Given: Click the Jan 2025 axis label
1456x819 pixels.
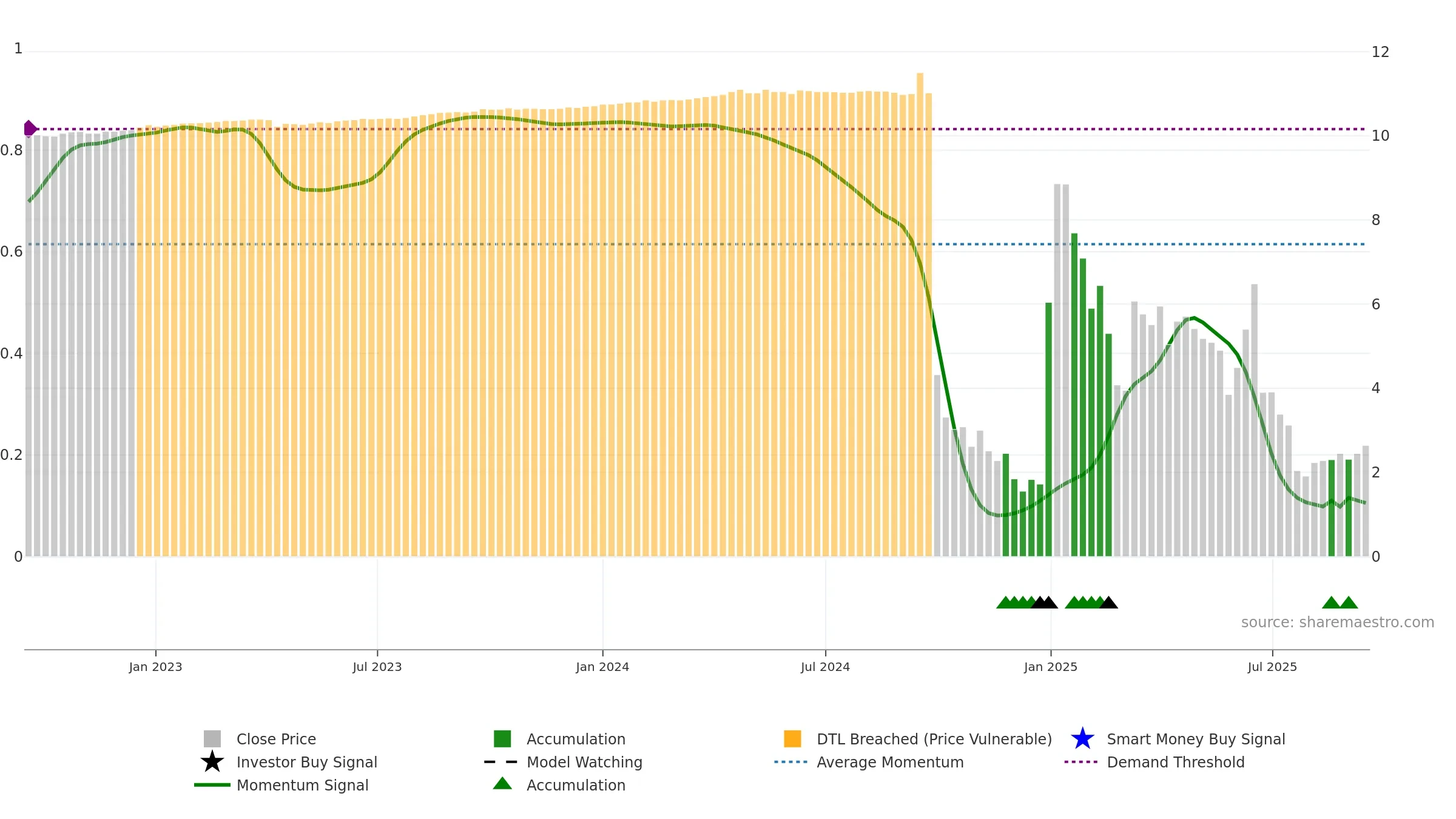Looking at the screenshot, I should [x=1051, y=667].
